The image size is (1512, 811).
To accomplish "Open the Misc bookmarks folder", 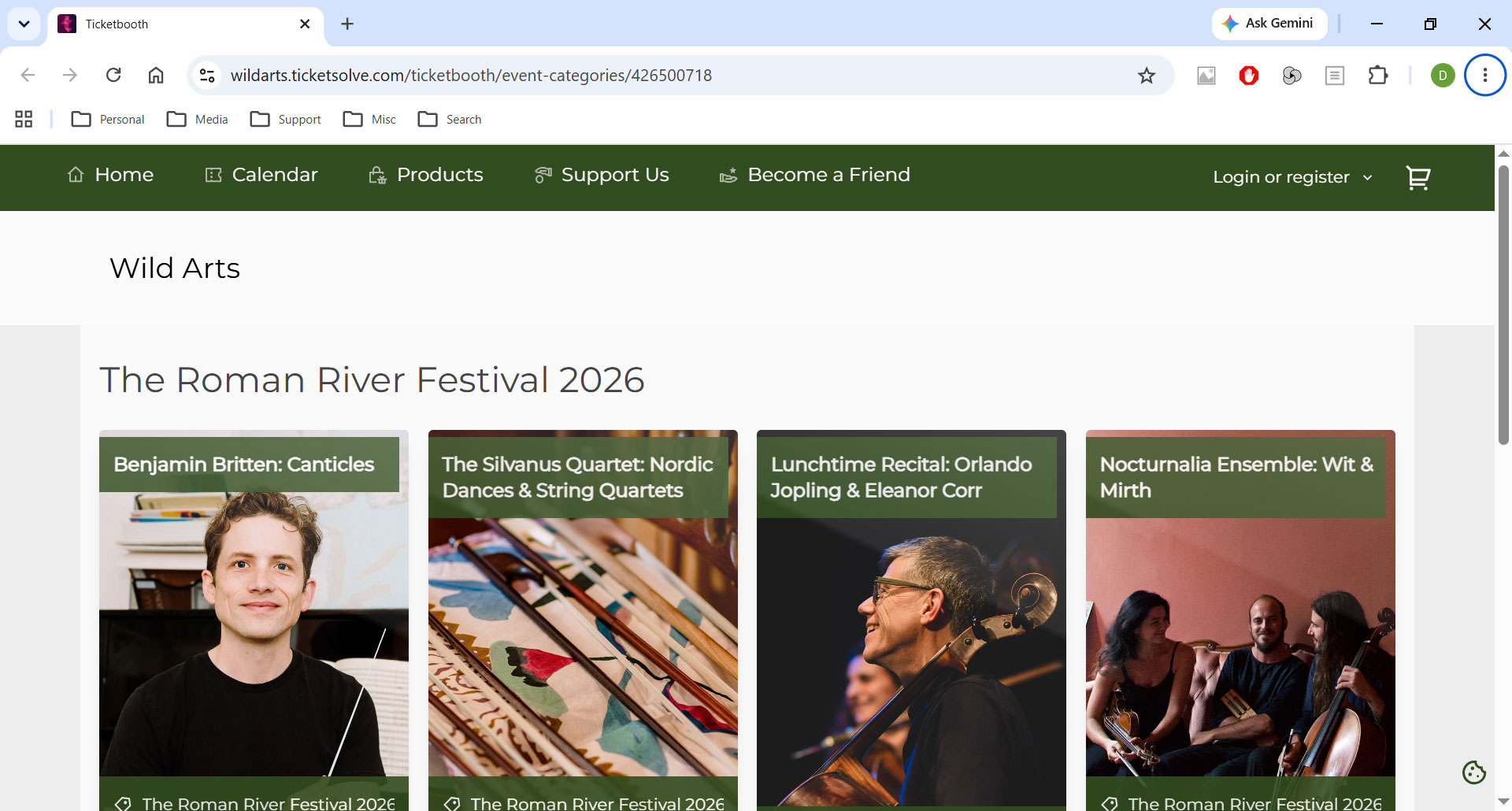I will point(370,119).
